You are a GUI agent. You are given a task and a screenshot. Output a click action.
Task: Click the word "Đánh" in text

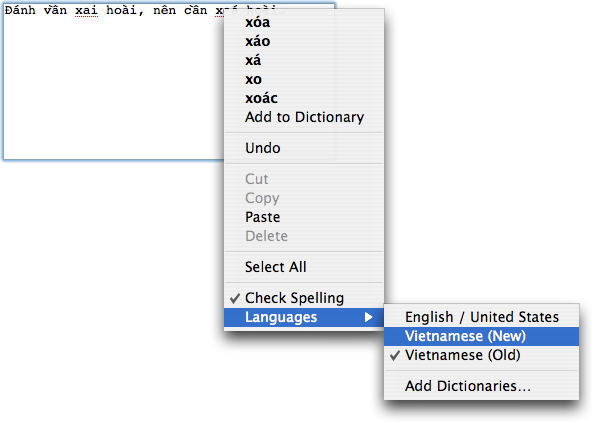point(20,10)
